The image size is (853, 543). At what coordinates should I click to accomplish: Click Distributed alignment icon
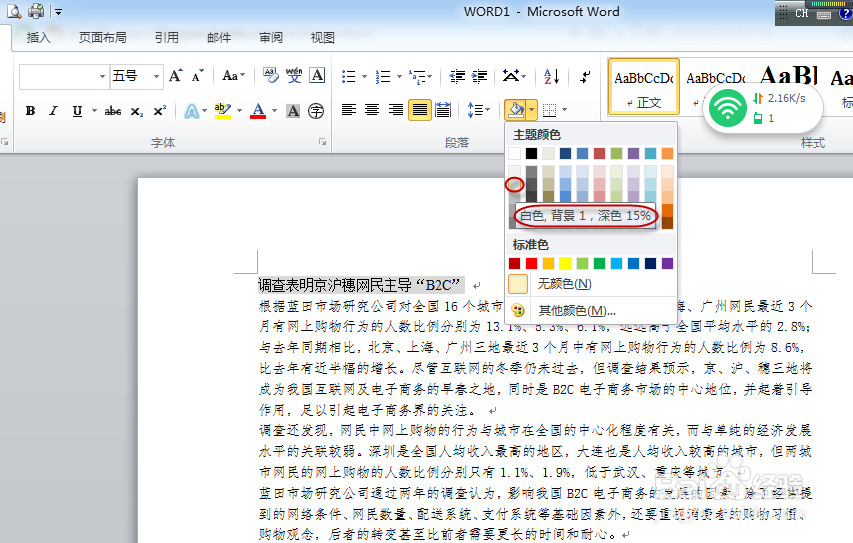pos(443,110)
